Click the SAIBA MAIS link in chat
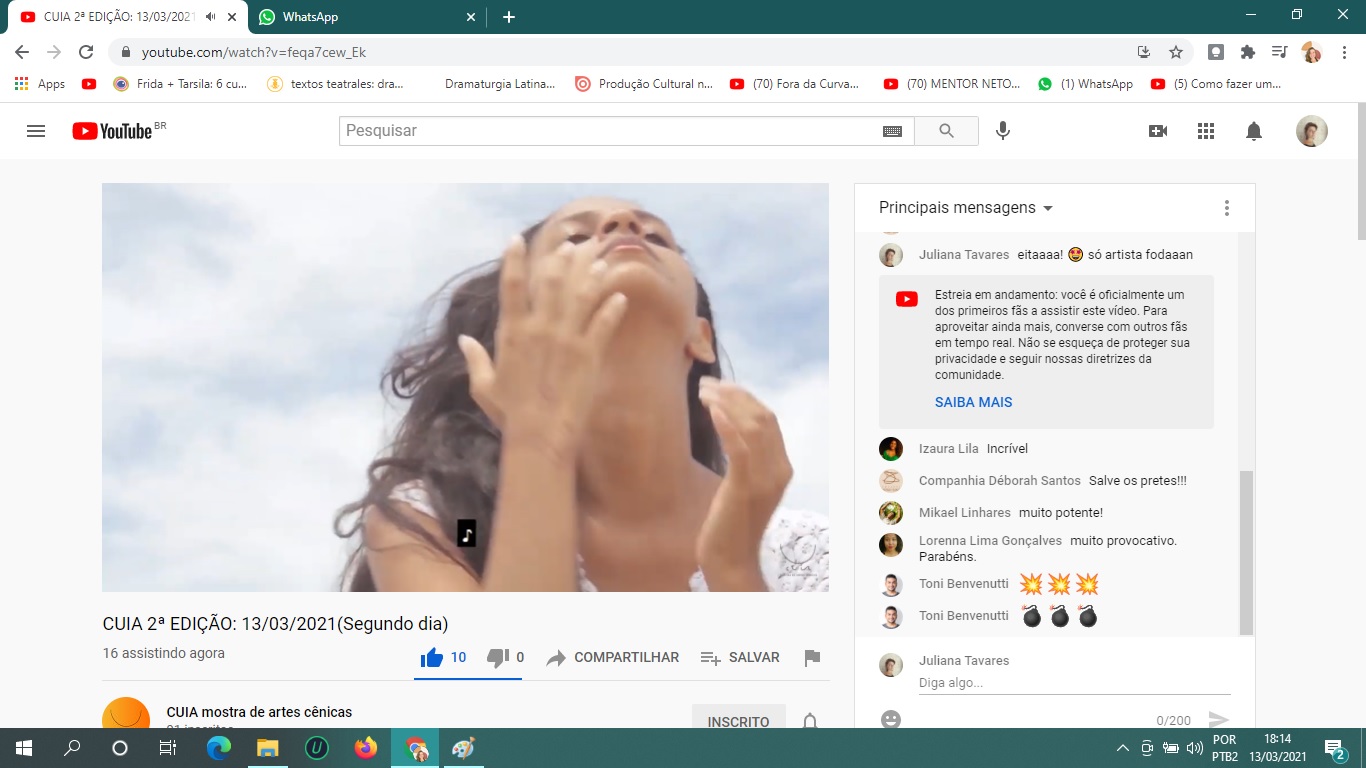The height and width of the screenshot is (768, 1366). (973, 402)
